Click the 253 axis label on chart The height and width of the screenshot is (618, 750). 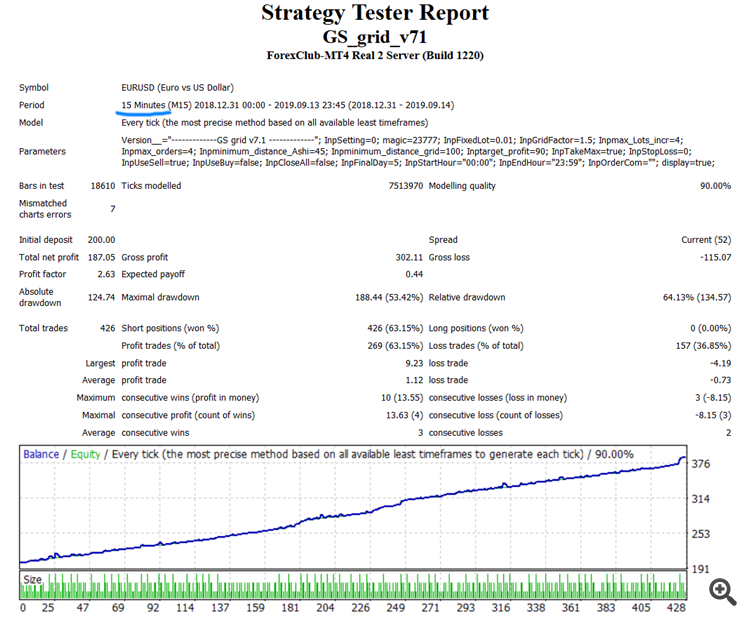701,534
